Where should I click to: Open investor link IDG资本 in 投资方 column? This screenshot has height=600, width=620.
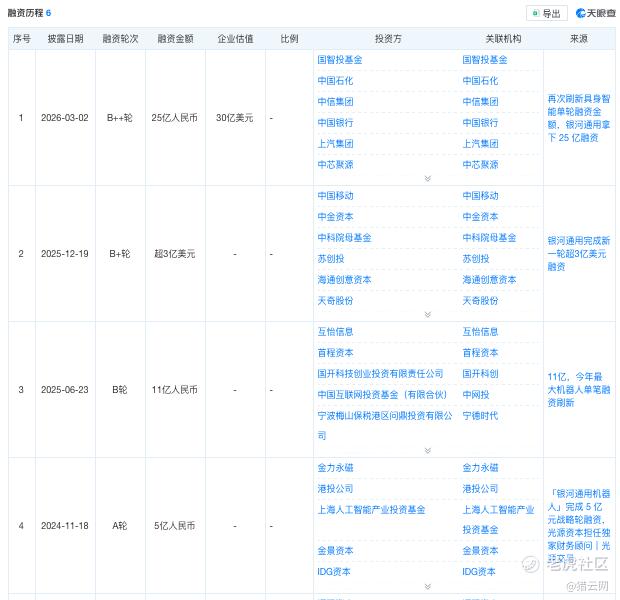pyautogui.click(x=334, y=572)
